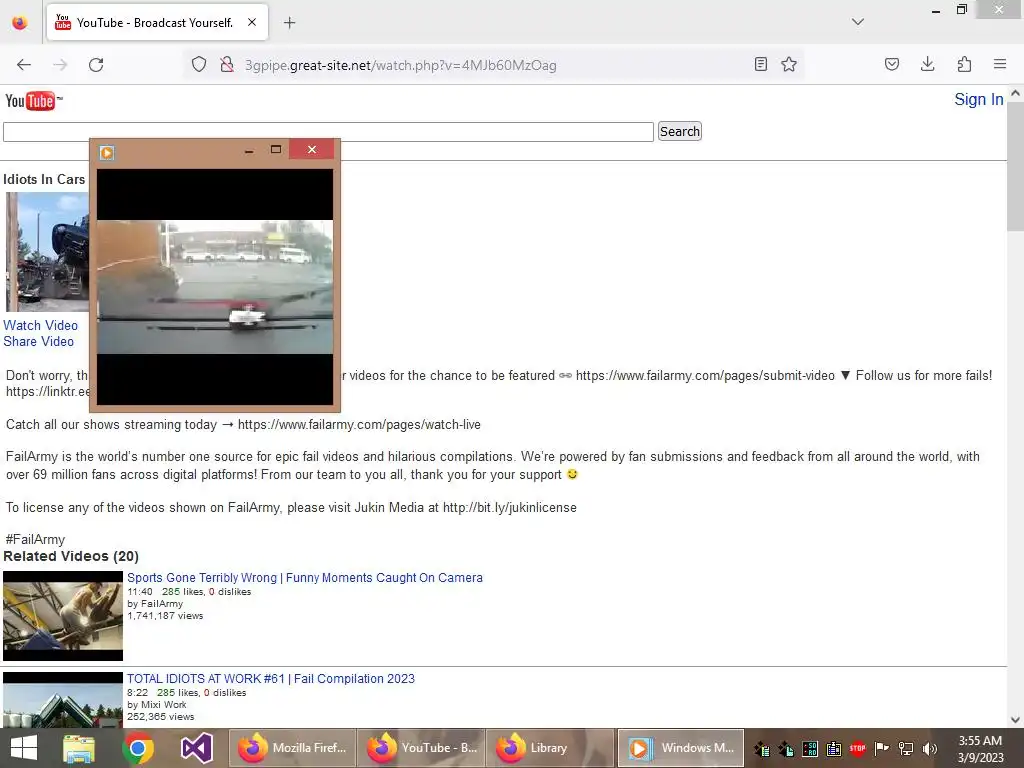
Task: Click the Sign In link
Action: 978,99
